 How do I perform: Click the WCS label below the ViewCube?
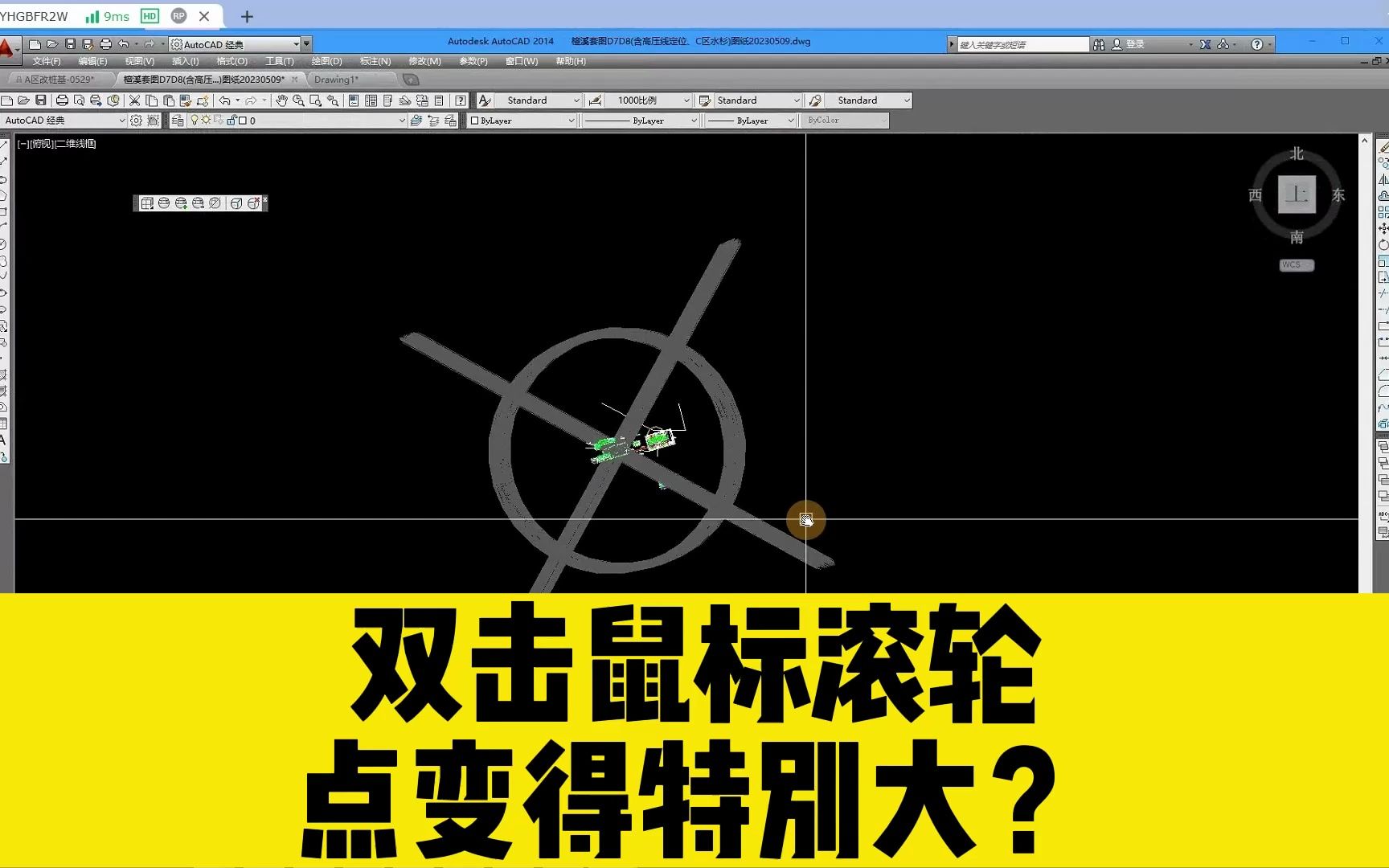coord(1296,264)
